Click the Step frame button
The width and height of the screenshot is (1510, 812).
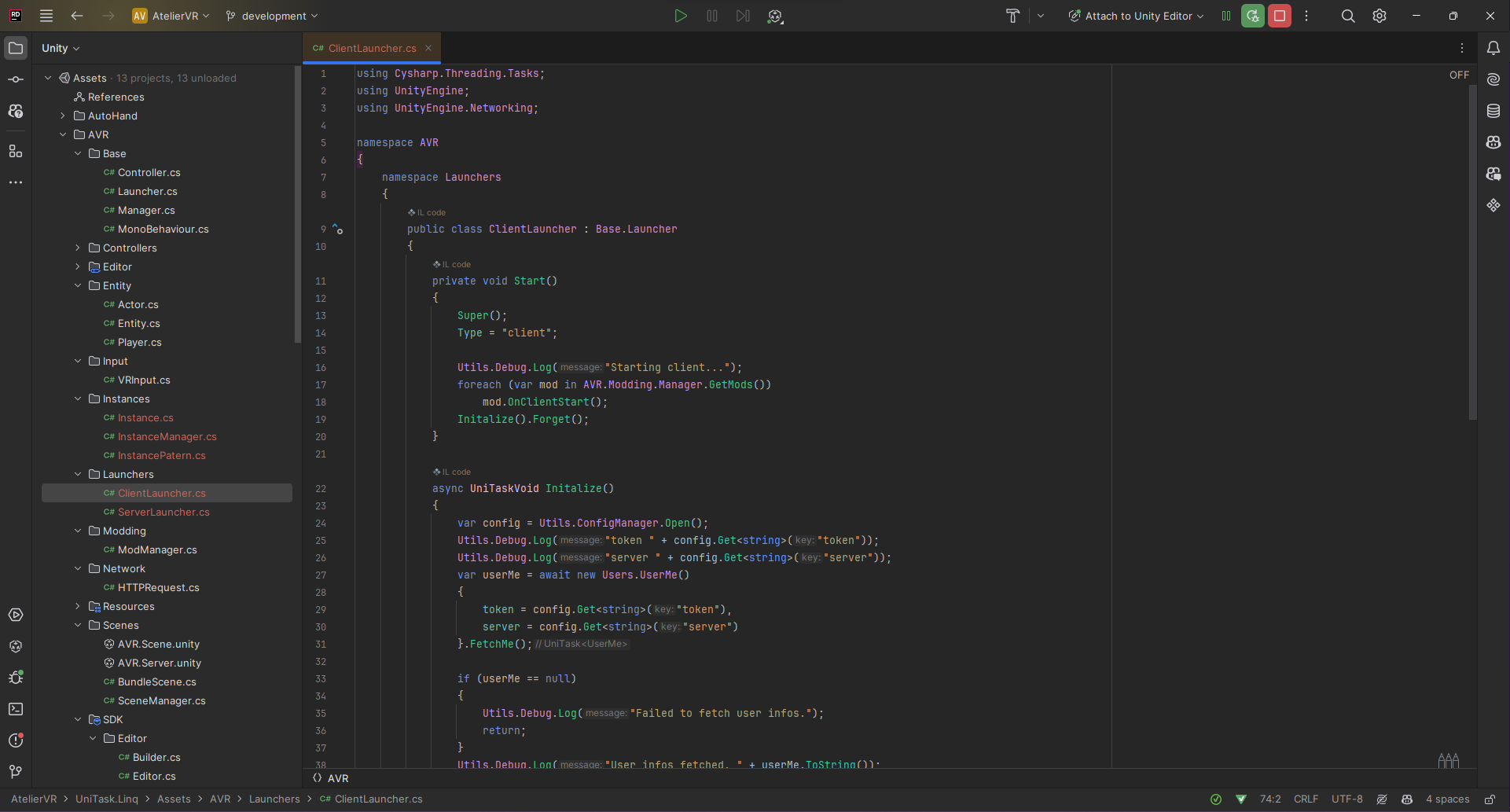point(743,16)
